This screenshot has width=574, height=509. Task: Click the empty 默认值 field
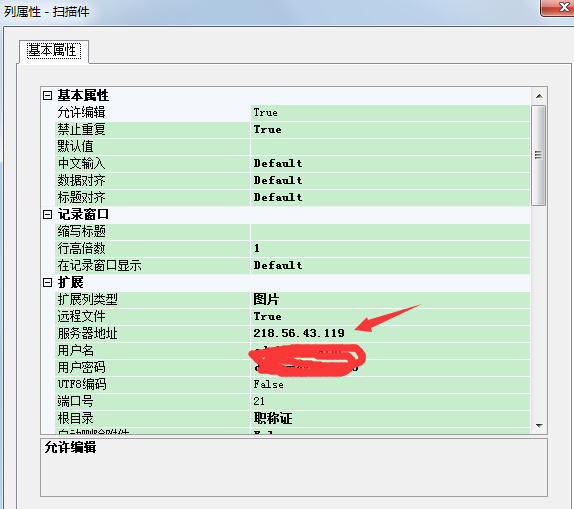tap(390, 146)
